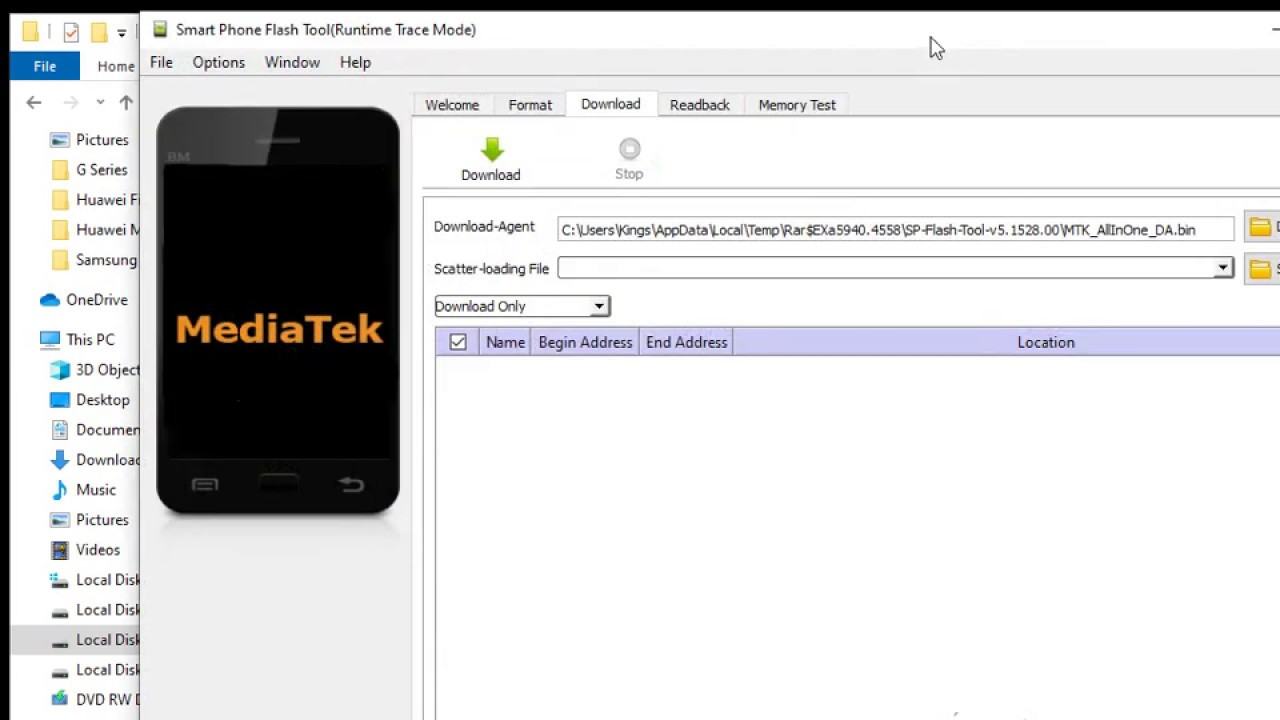Image resolution: width=1280 pixels, height=720 pixels.
Task: Open Scatter-loading file folder browse icon
Action: [1260, 269]
